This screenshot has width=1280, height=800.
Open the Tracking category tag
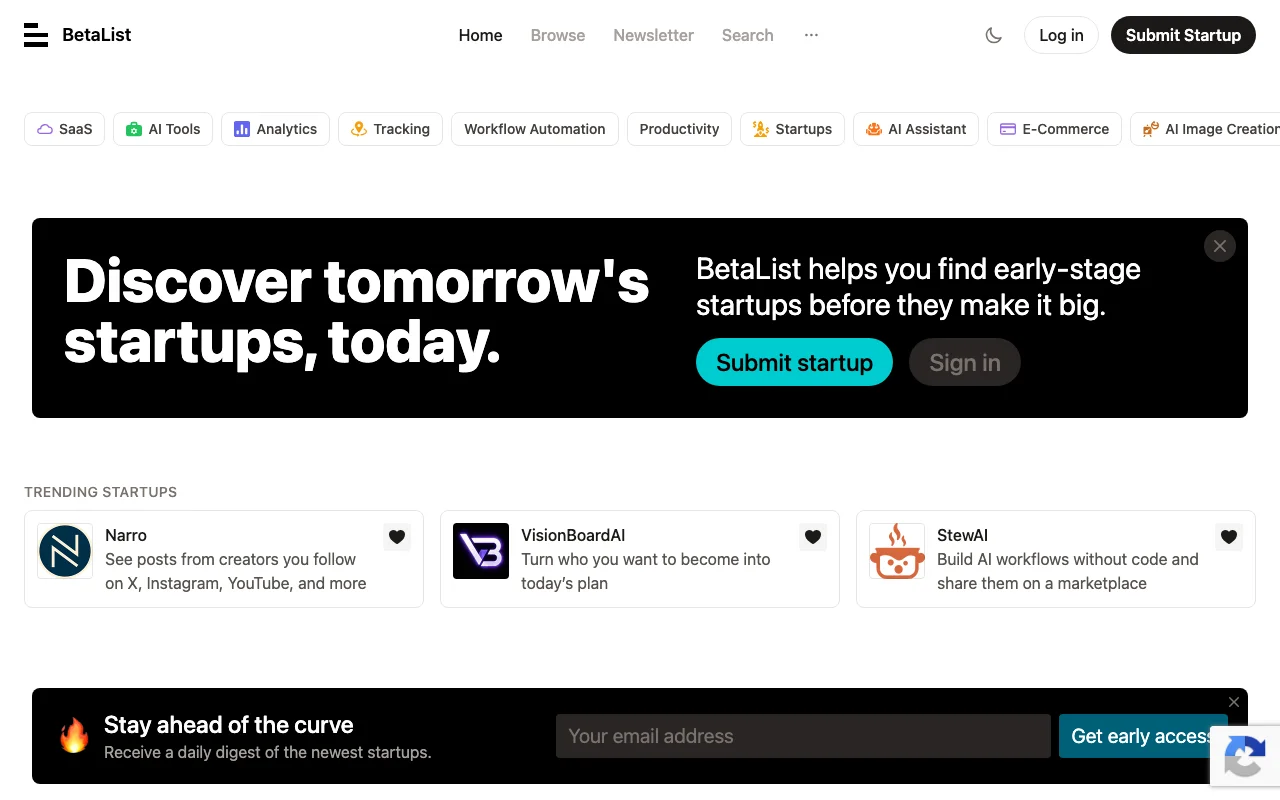pos(390,129)
